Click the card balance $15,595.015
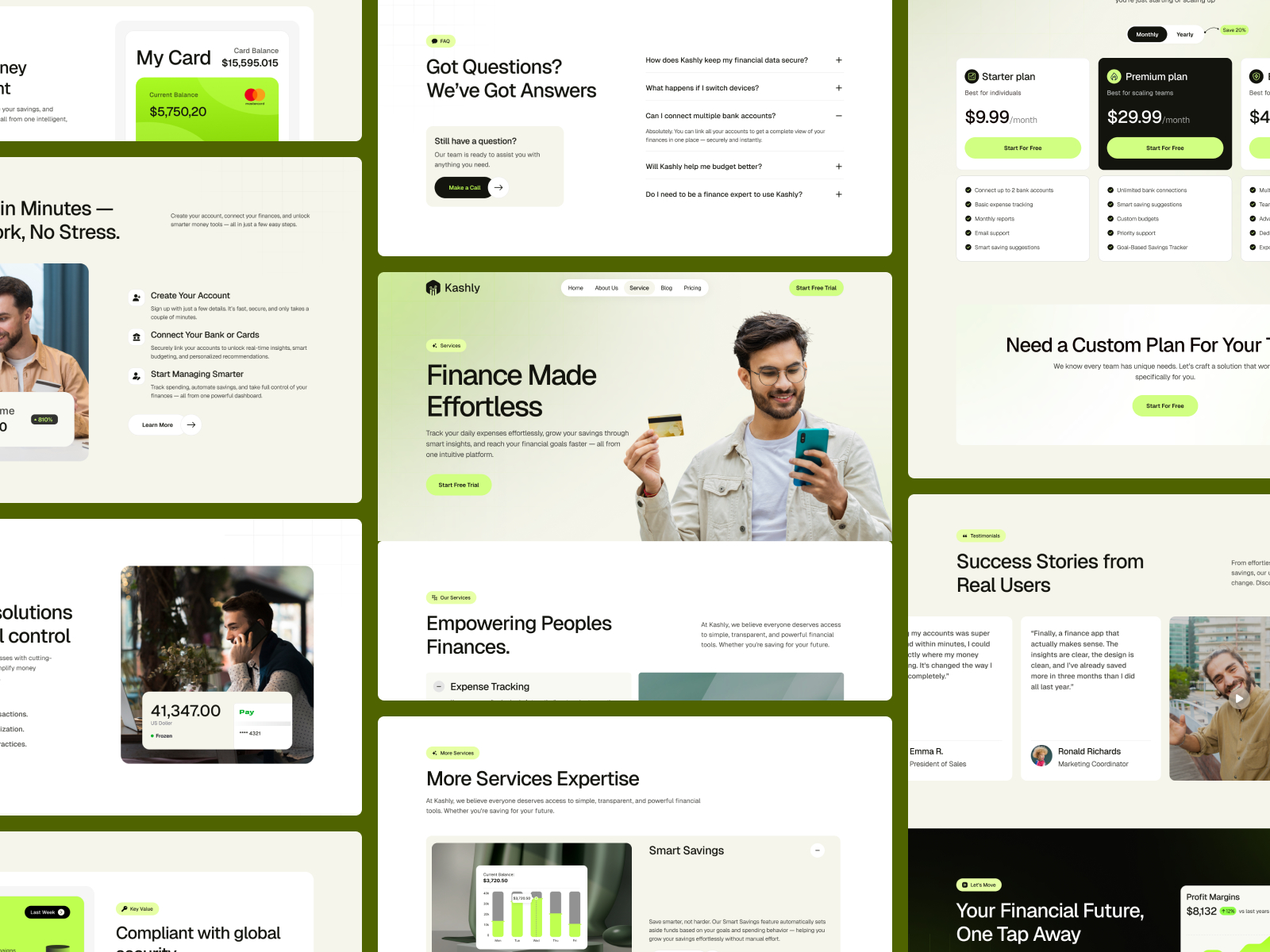Screen dimensions: 1270x952 [250, 63]
